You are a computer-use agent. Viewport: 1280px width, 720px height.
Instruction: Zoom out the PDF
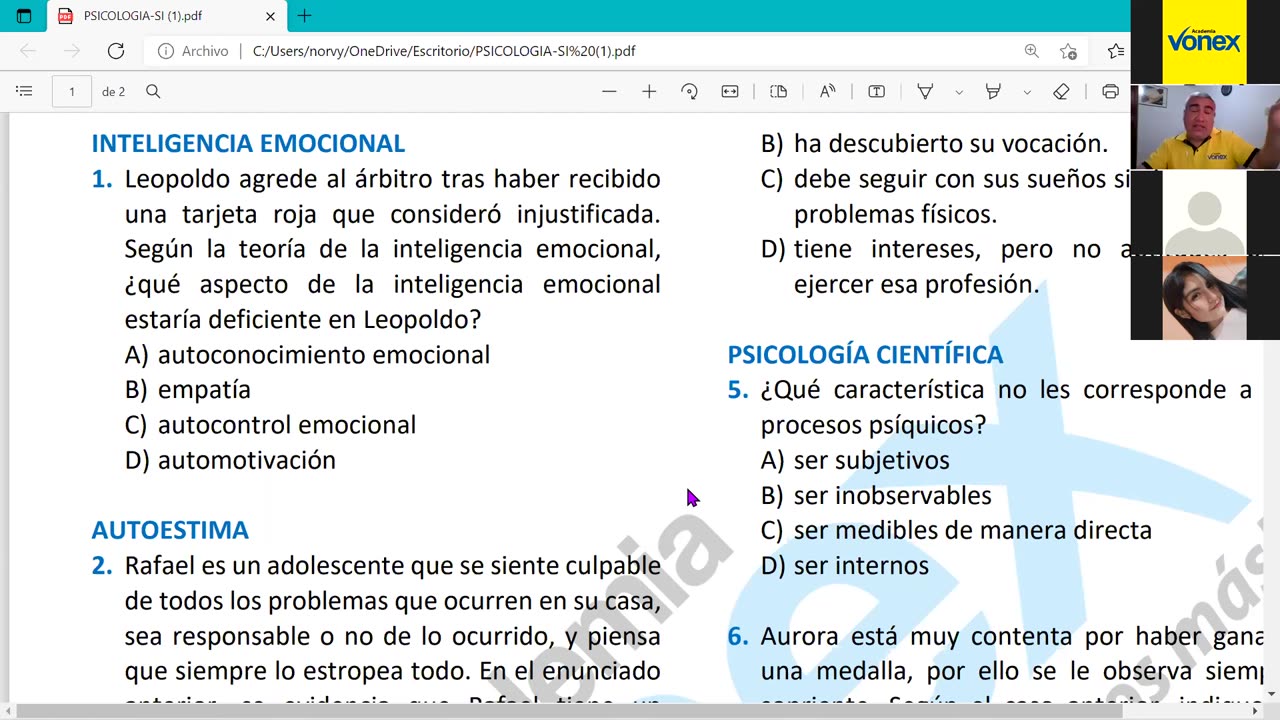click(609, 91)
